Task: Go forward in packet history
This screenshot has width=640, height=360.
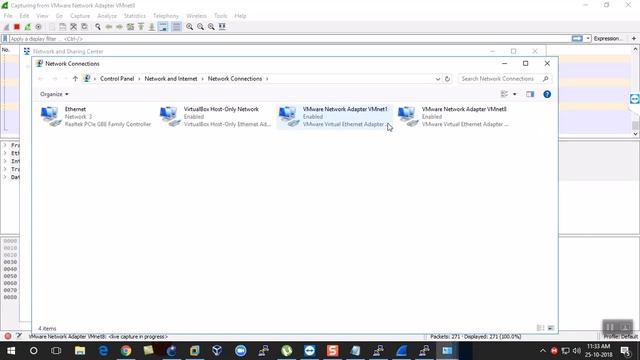Action: click(x=119, y=27)
